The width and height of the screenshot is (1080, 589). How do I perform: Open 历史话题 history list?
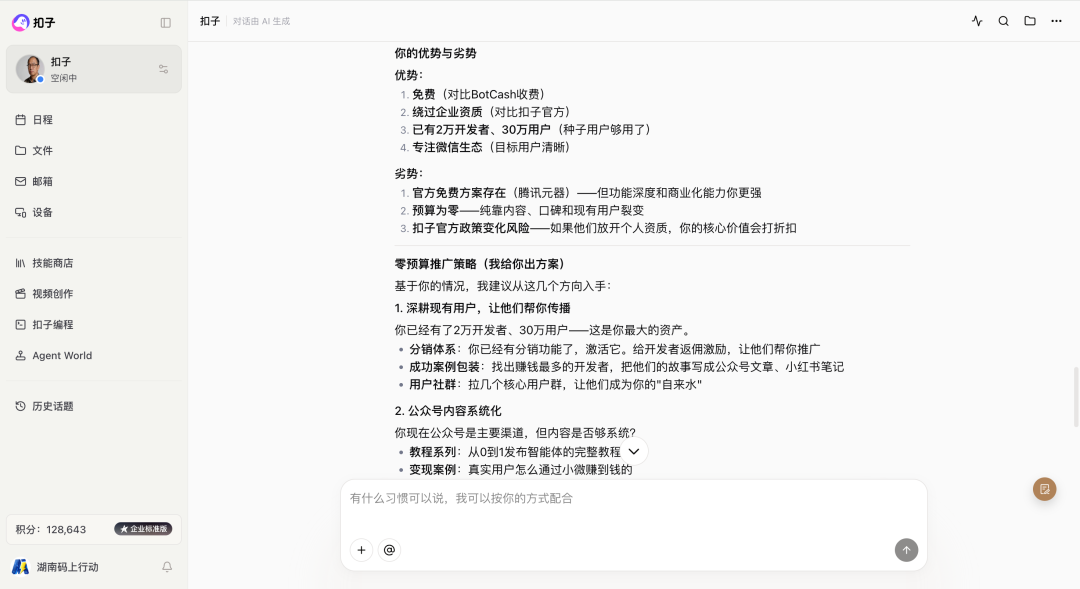[x=94, y=406]
